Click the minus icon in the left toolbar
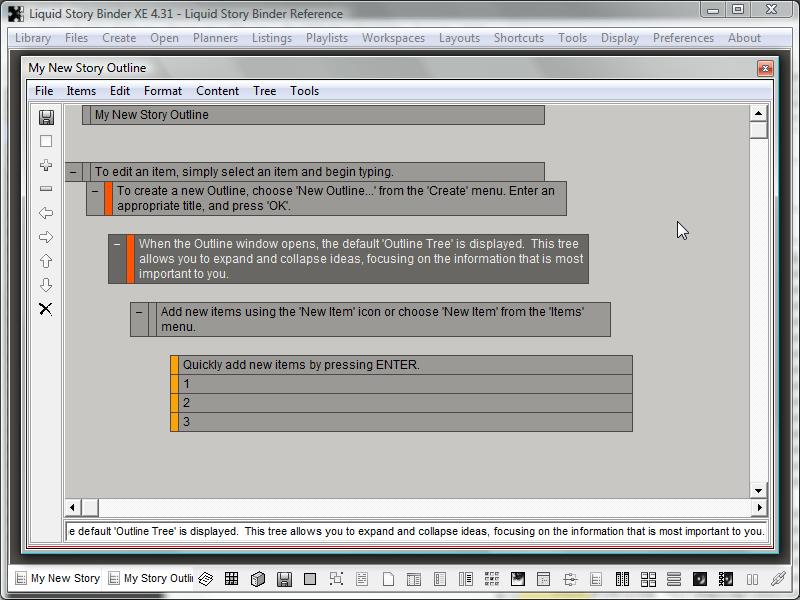800x600 pixels. pos(46,189)
